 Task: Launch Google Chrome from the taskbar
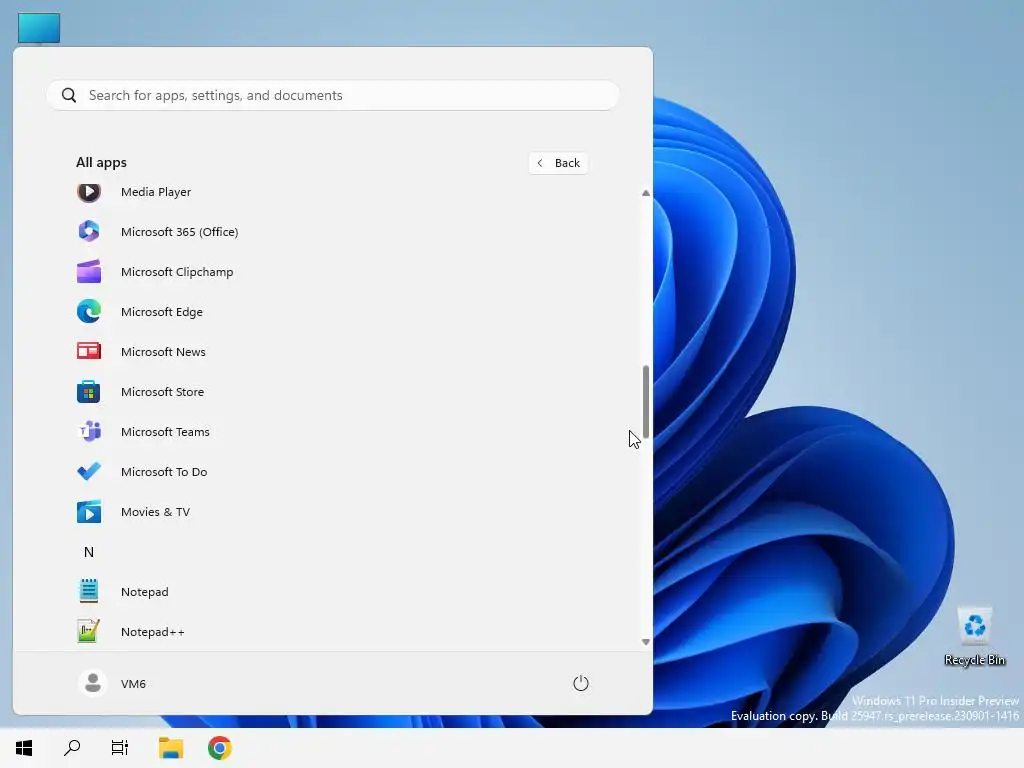219,748
